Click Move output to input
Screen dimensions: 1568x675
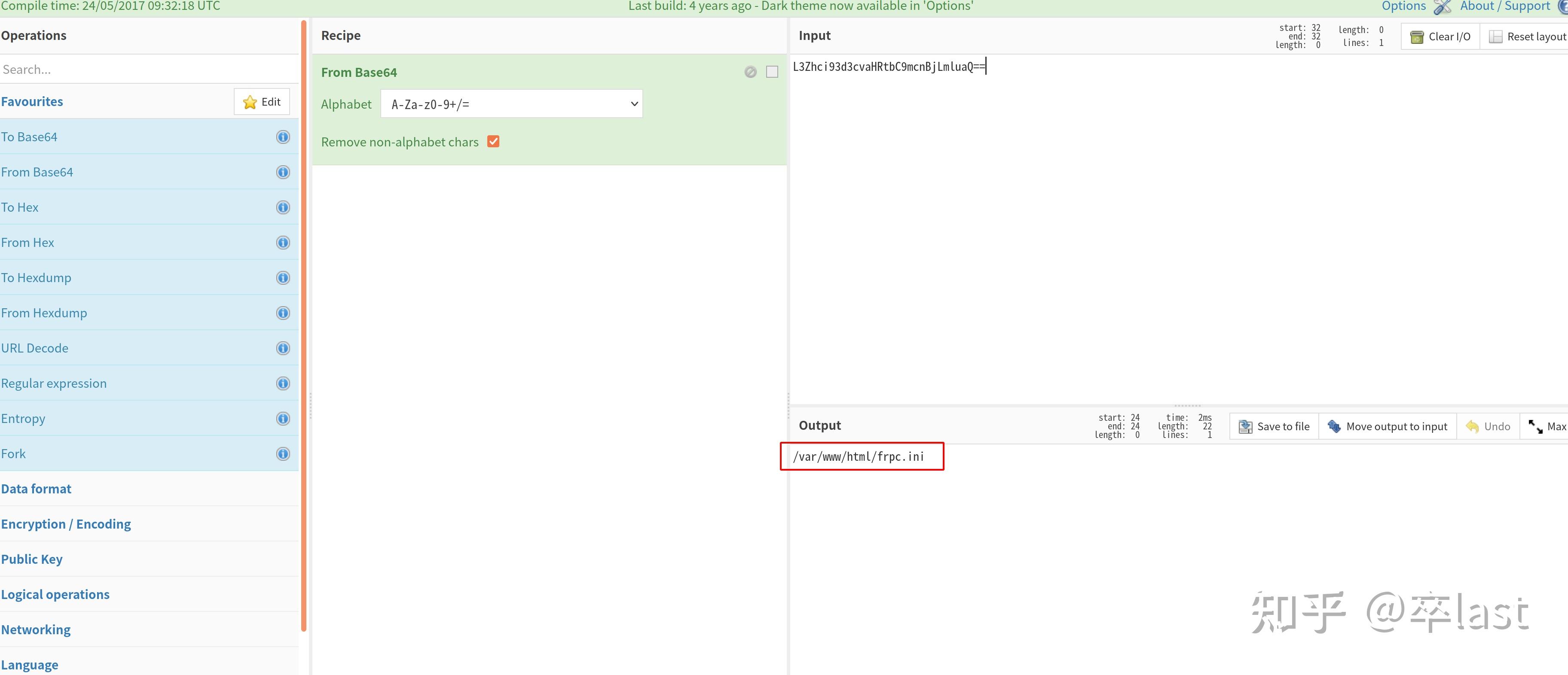[1387, 426]
